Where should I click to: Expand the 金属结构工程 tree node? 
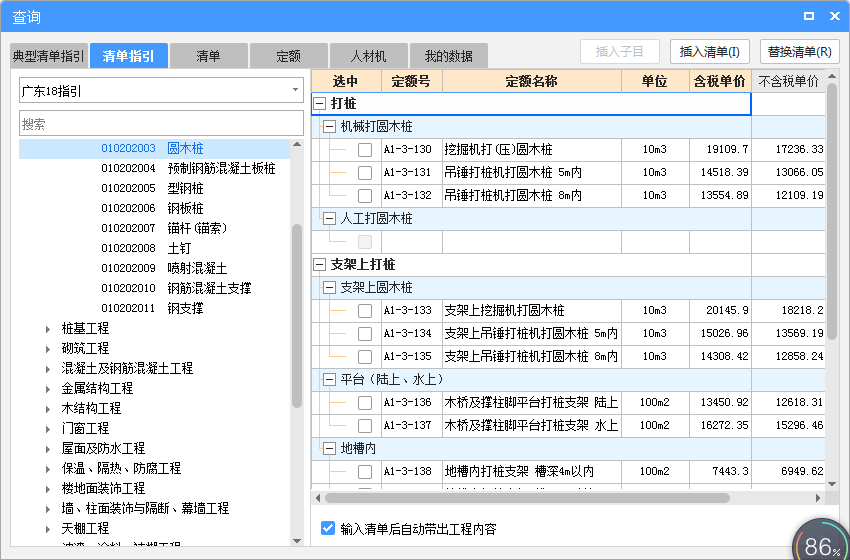click(48, 389)
